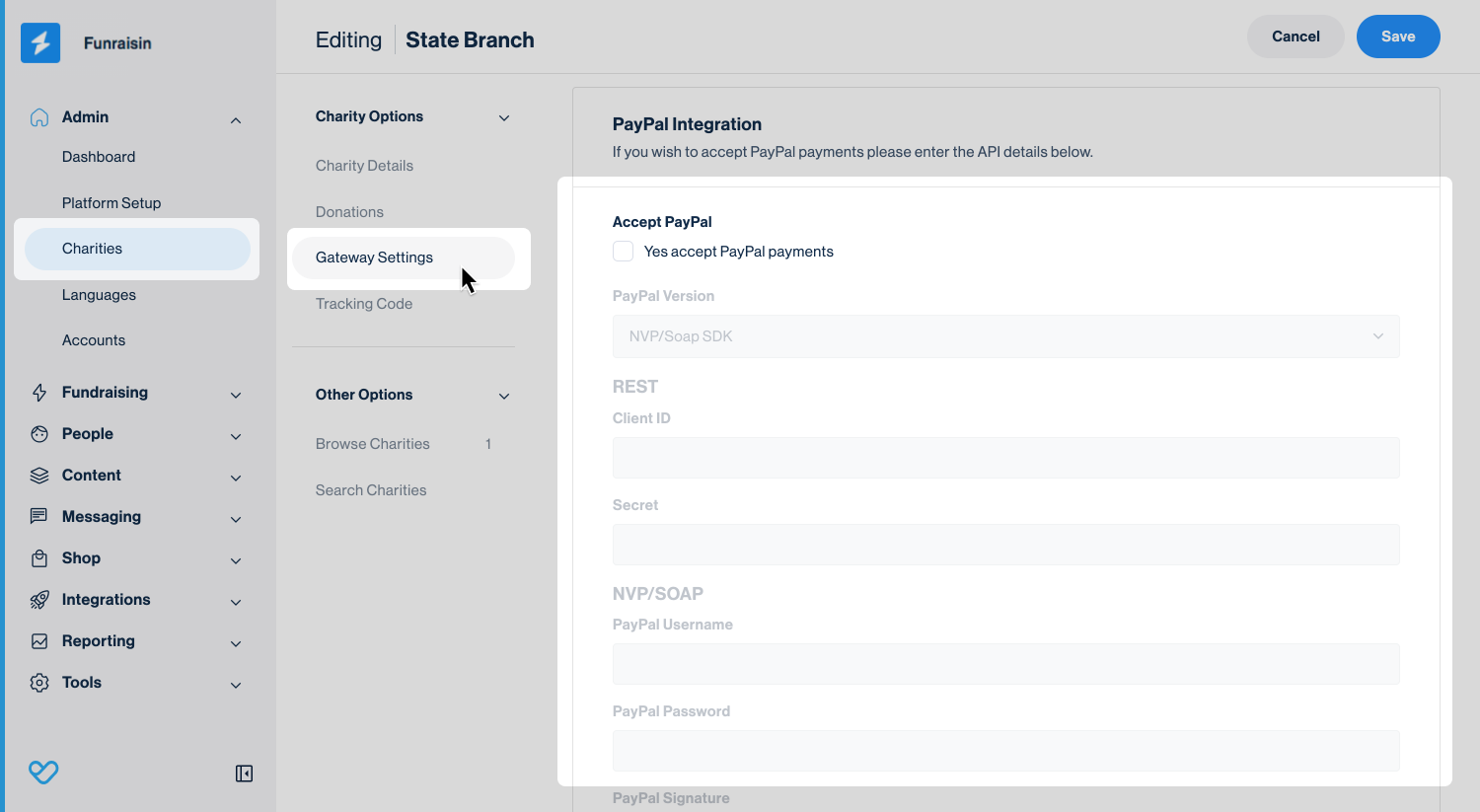Click the Reporting chart icon

click(39, 641)
